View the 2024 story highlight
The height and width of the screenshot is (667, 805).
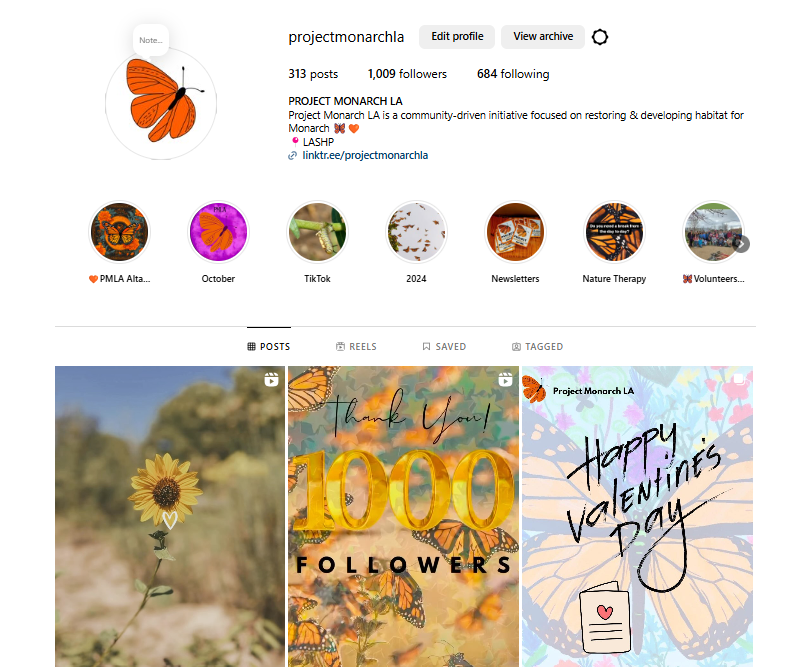[x=416, y=232]
